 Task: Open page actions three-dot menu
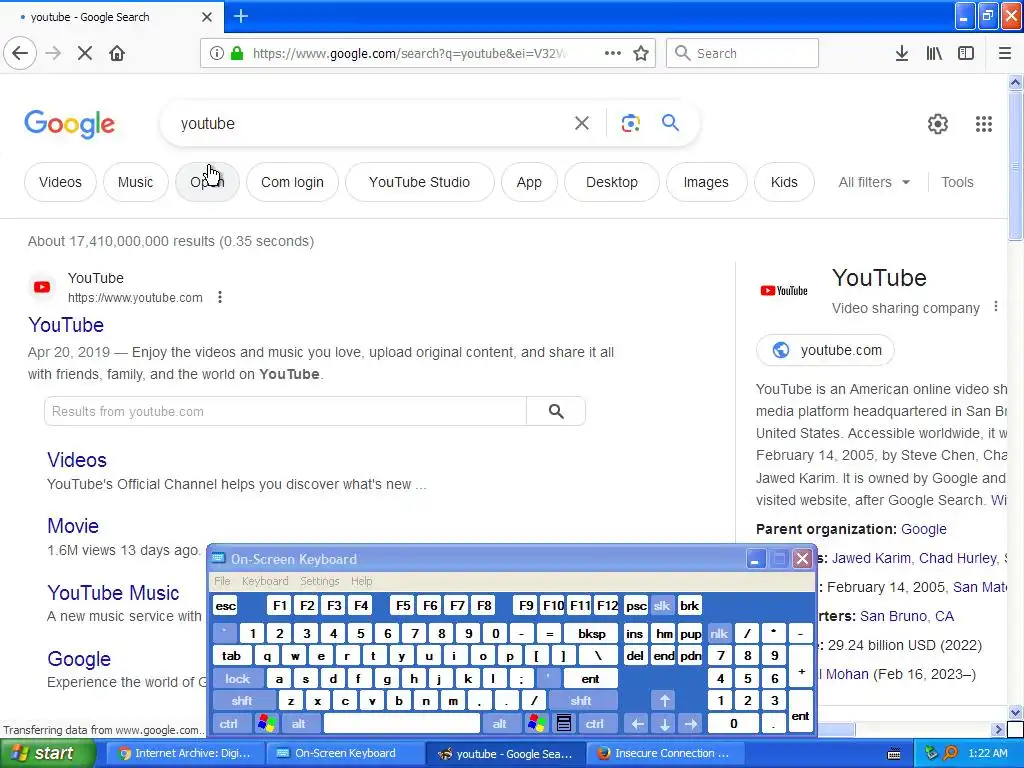tap(613, 53)
